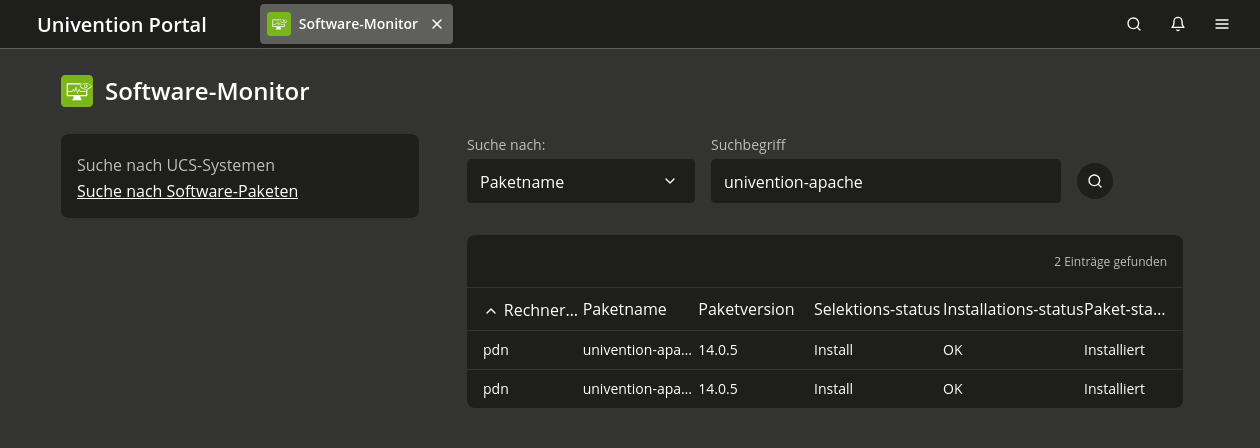Image resolution: width=1260 pixels, height=448 pixels.
Task: Sort by Rechnername column
Action: pos(530,310)
